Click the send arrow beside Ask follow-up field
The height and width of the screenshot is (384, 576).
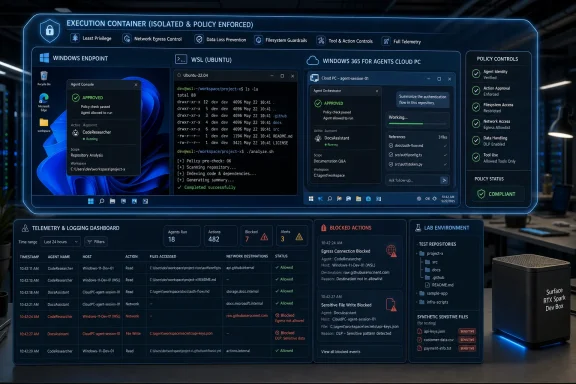click(x=444, y=180)
